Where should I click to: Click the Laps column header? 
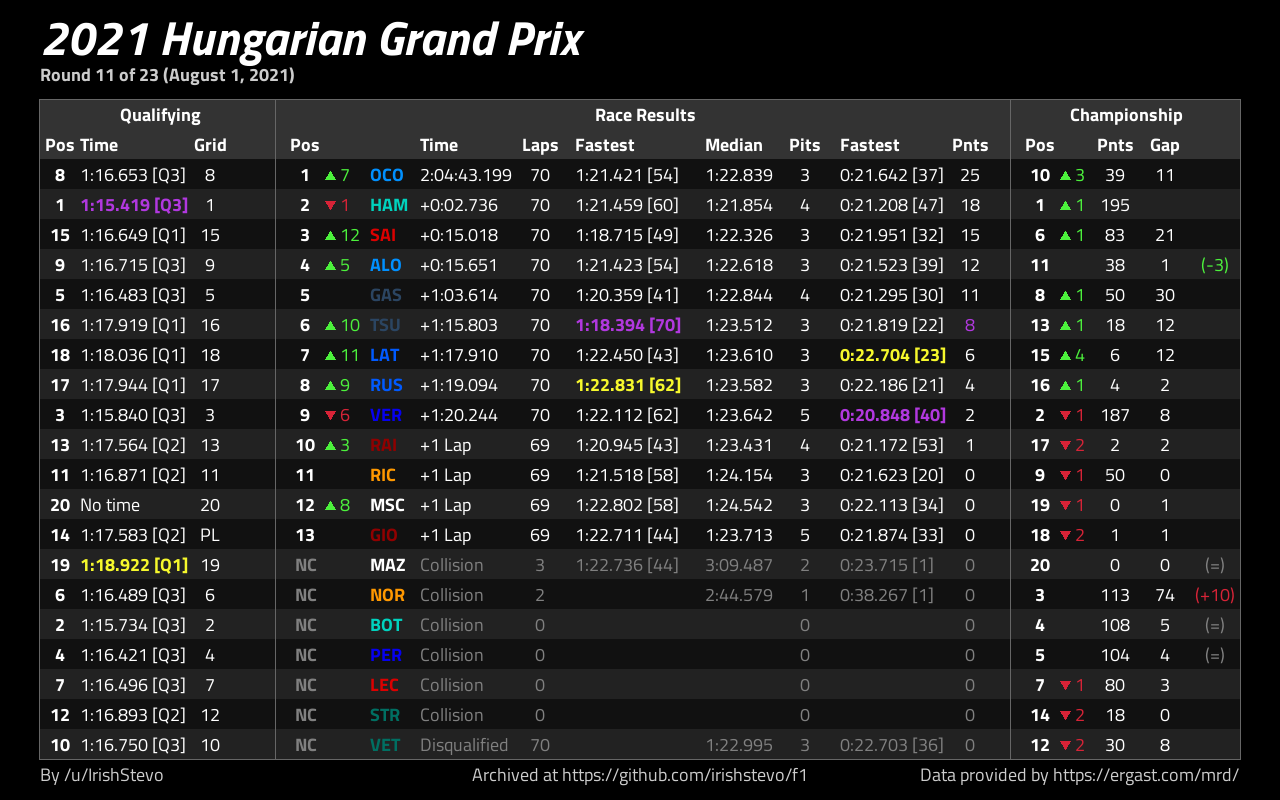(540, 145)
